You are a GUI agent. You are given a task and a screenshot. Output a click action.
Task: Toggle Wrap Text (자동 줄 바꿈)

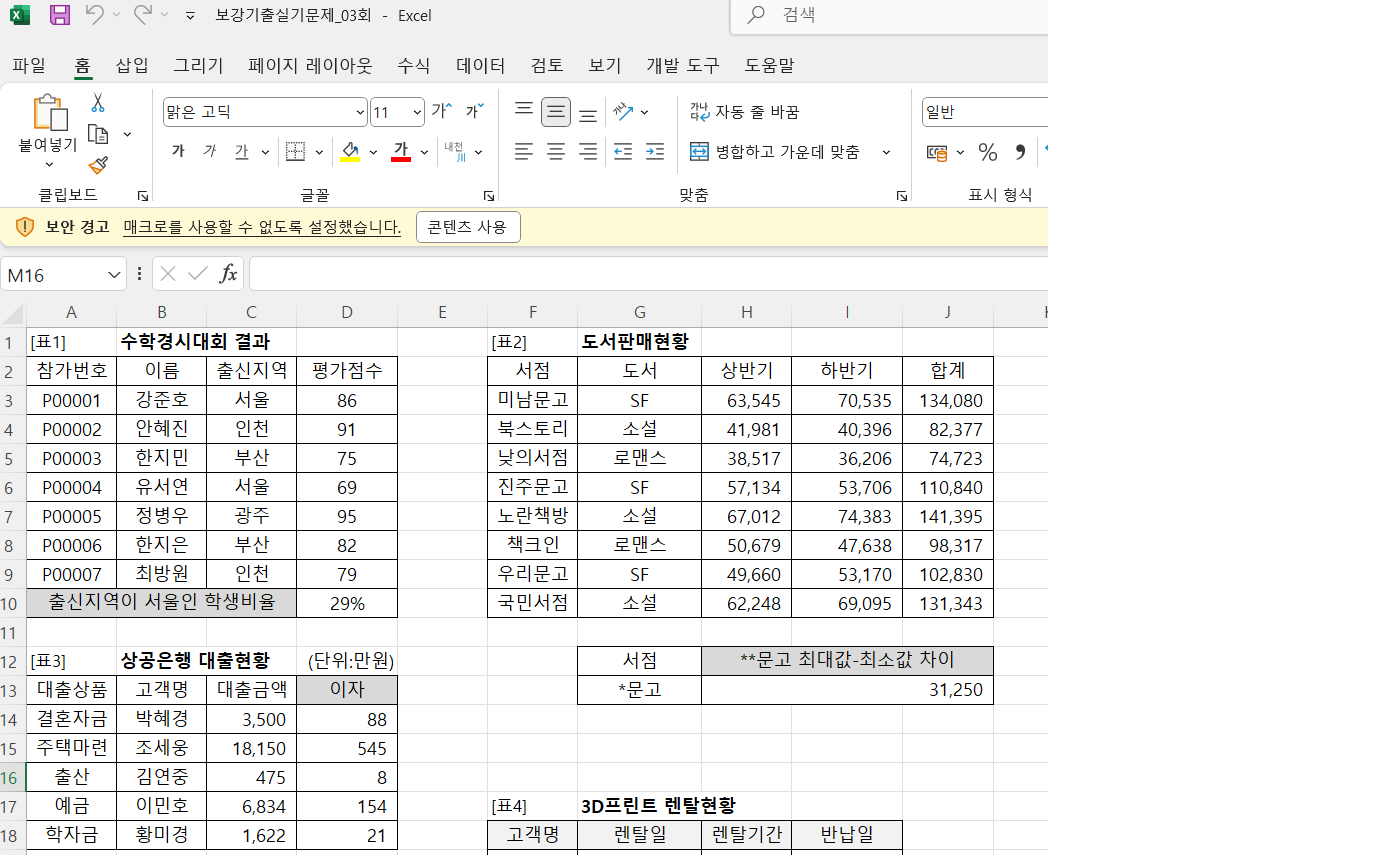point(745,112)
